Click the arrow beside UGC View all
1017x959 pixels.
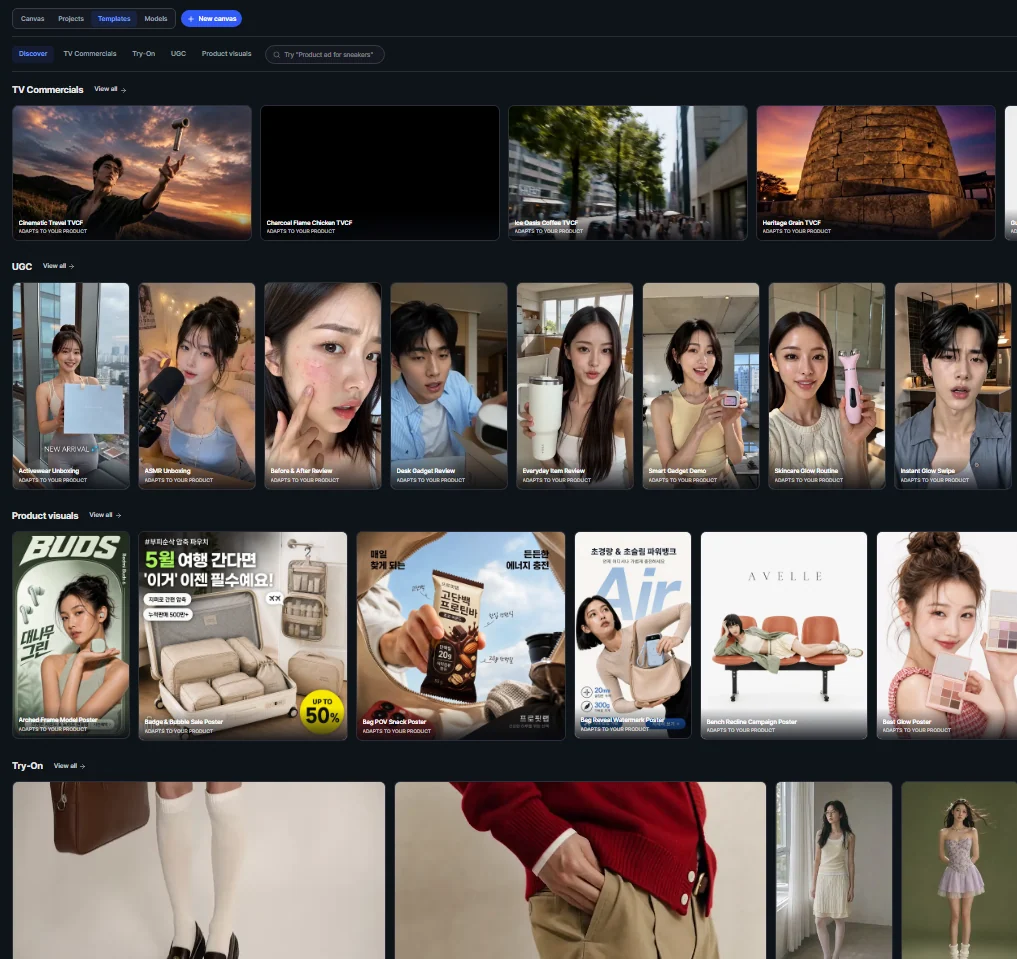point(71,266)
